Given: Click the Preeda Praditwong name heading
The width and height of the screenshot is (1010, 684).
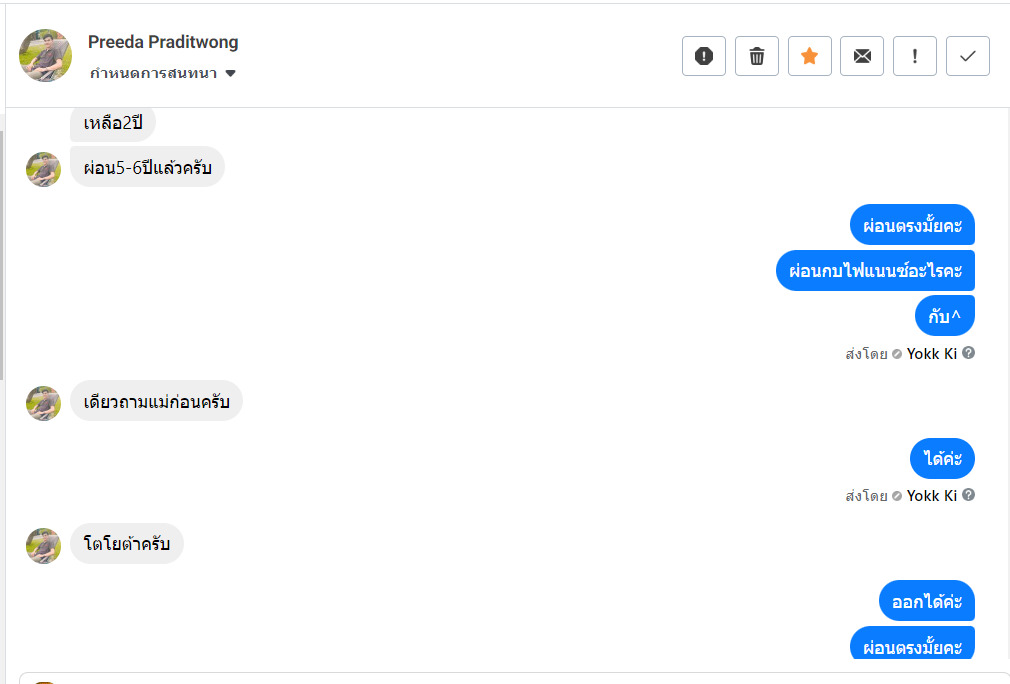Looking at the screenshot, I should (x=163, y=42).
